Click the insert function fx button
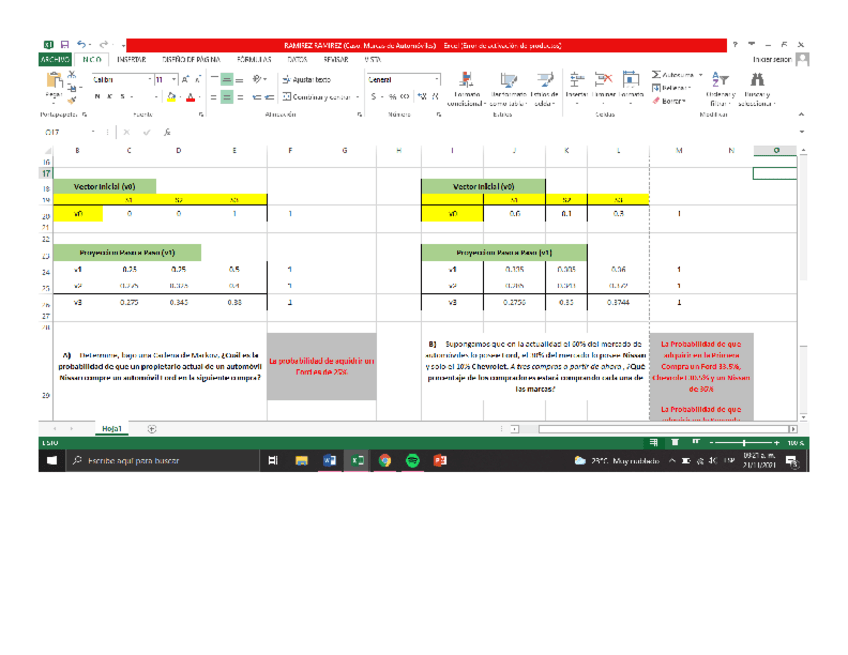Viewport: 848px width, 655px height. tap(168, 132)
